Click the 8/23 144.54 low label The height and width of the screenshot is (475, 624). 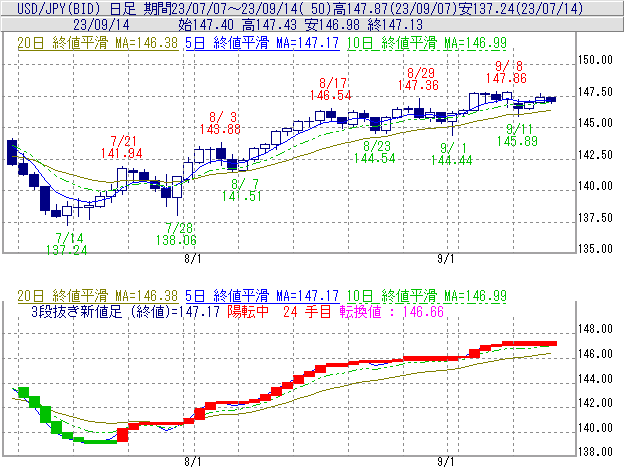(375, 152)
